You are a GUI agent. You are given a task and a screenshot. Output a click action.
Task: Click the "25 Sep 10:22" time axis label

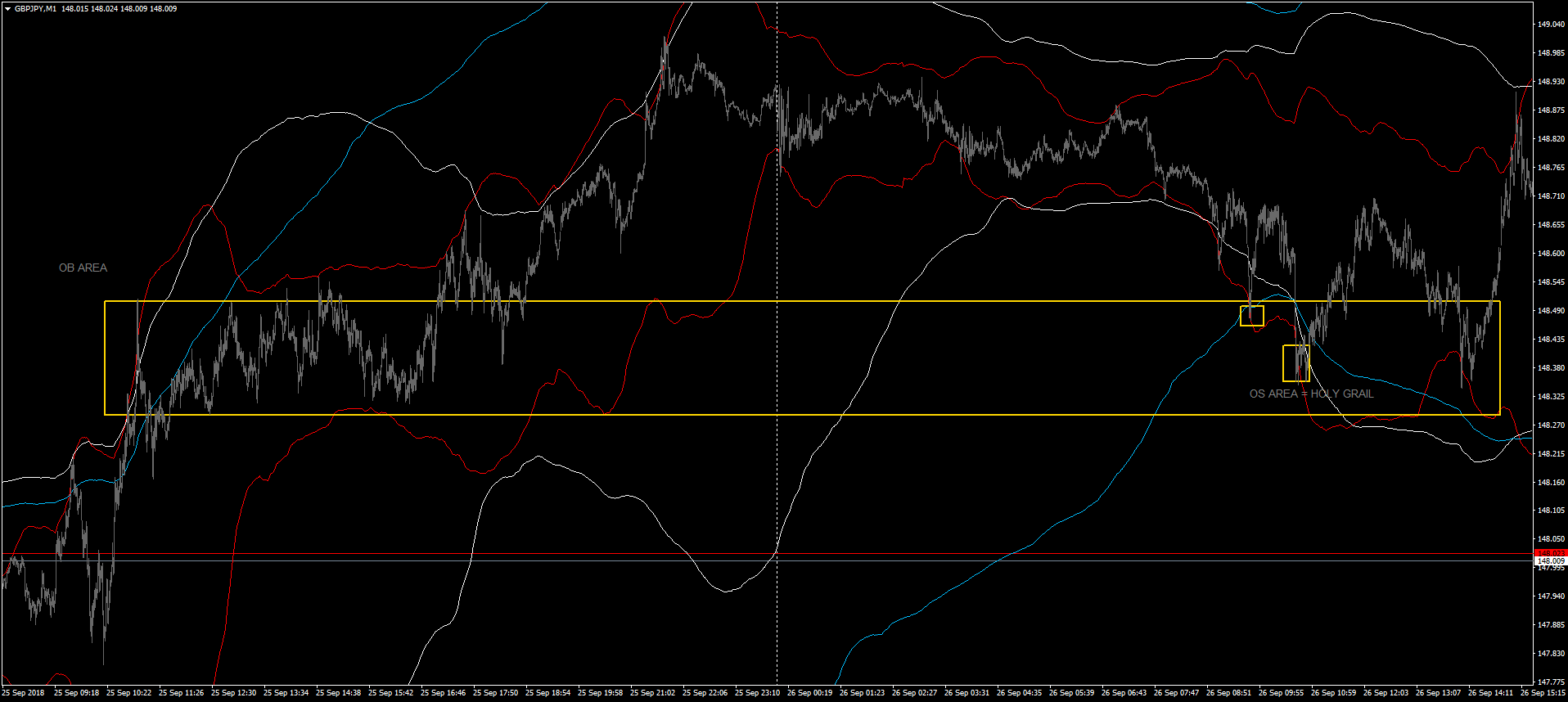click(x=128, y=693)
